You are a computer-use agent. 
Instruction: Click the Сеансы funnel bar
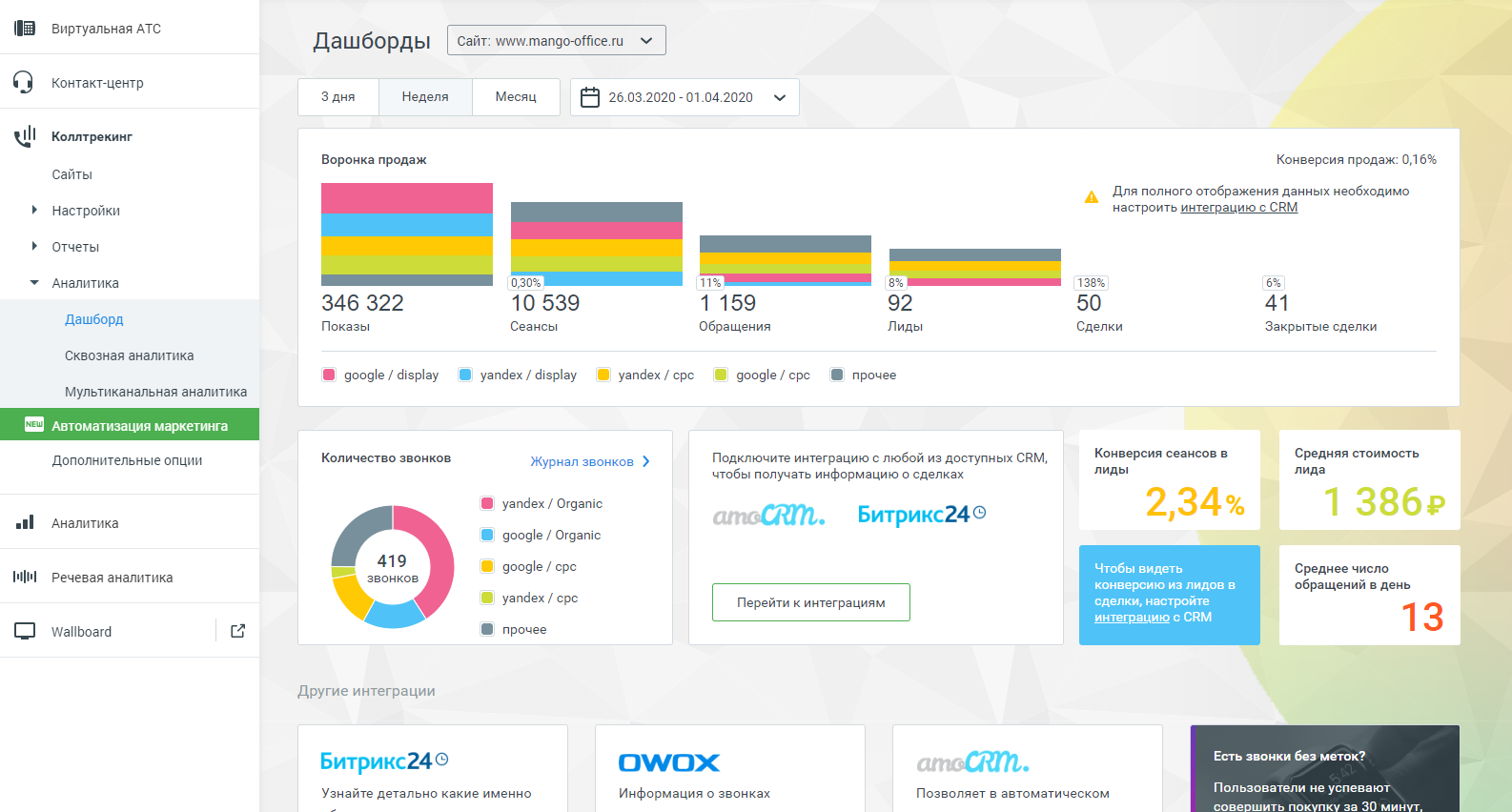pyautogui.click(x=597, y=244)
